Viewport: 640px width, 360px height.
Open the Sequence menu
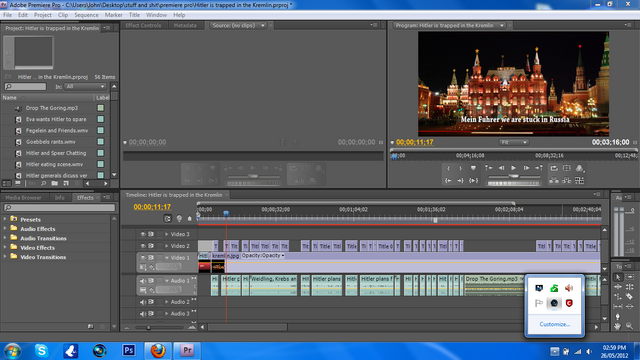(x=86, y=15)
